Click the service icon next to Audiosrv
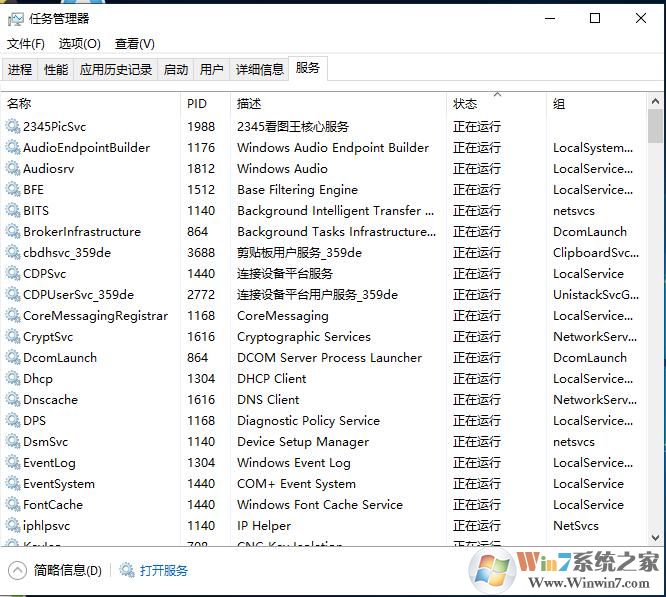Viewport: 666px width, 597px height. (13, 169)
